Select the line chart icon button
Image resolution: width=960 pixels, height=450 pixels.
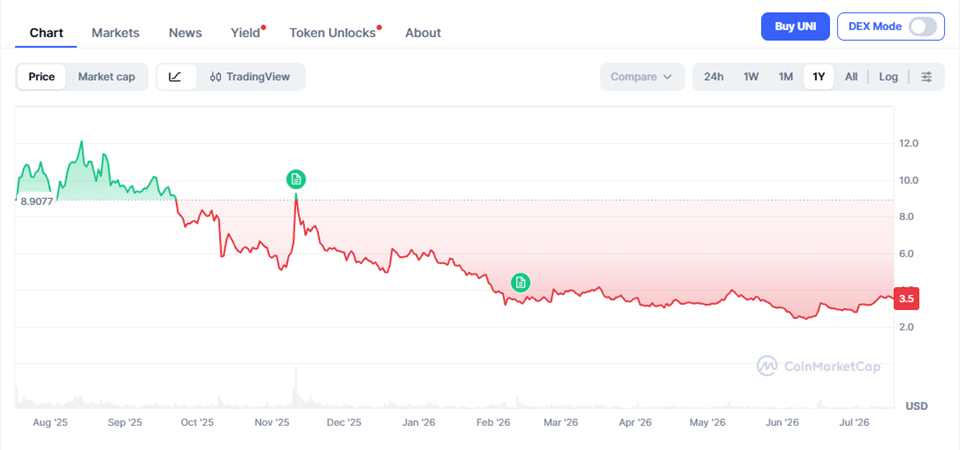176,77
